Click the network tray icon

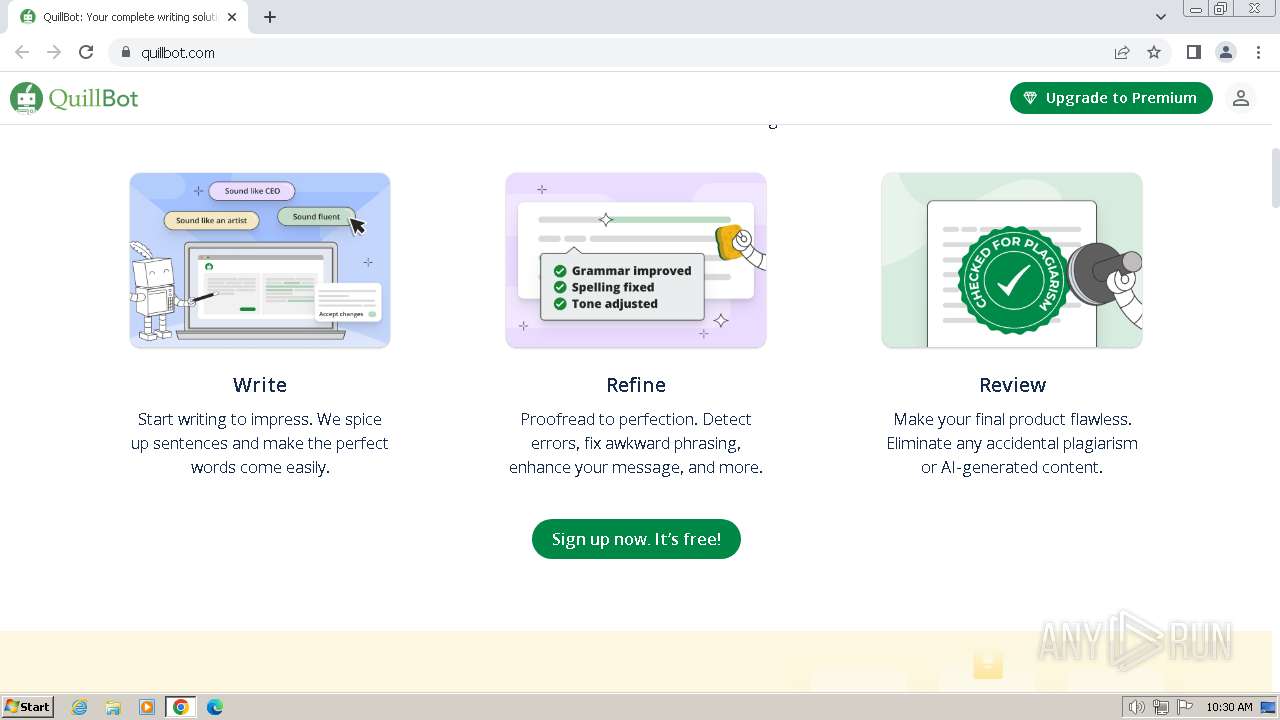[1161, 707]
